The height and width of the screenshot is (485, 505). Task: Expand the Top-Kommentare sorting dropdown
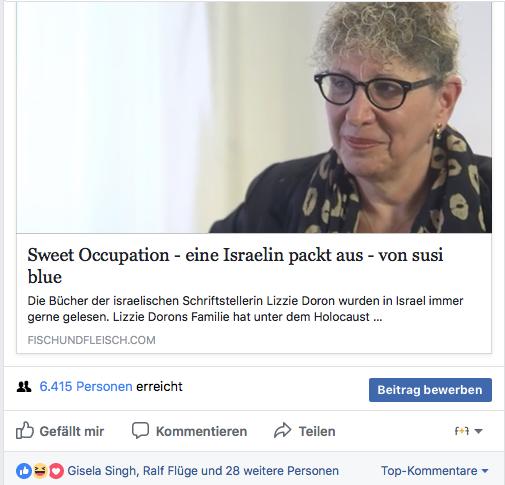[x=435, y=471]
